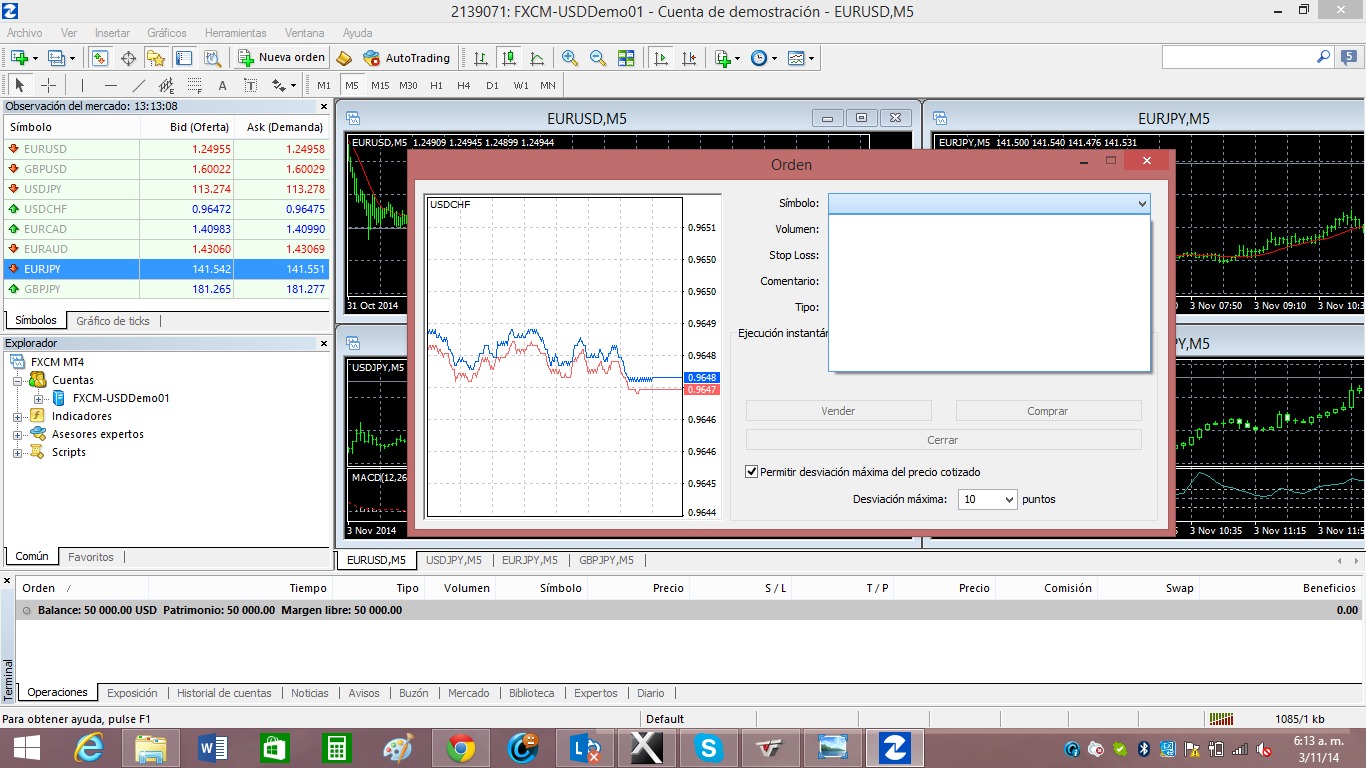
Task: Select the trendline drawing tool
Action: [138, 85]
